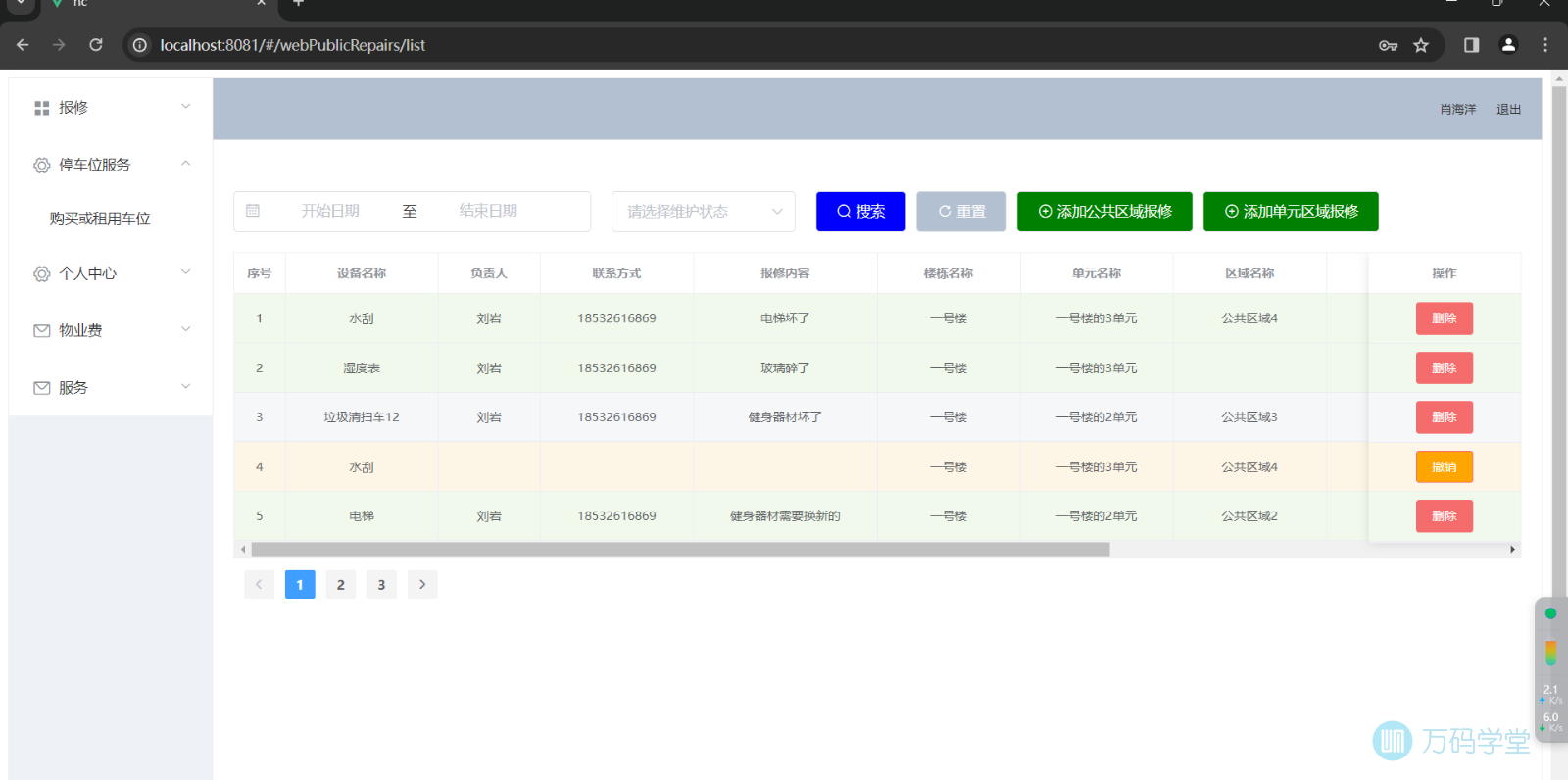Click the 重置 reset button
Viewport: 1568px width, 780px height.
tap(961, 212)
